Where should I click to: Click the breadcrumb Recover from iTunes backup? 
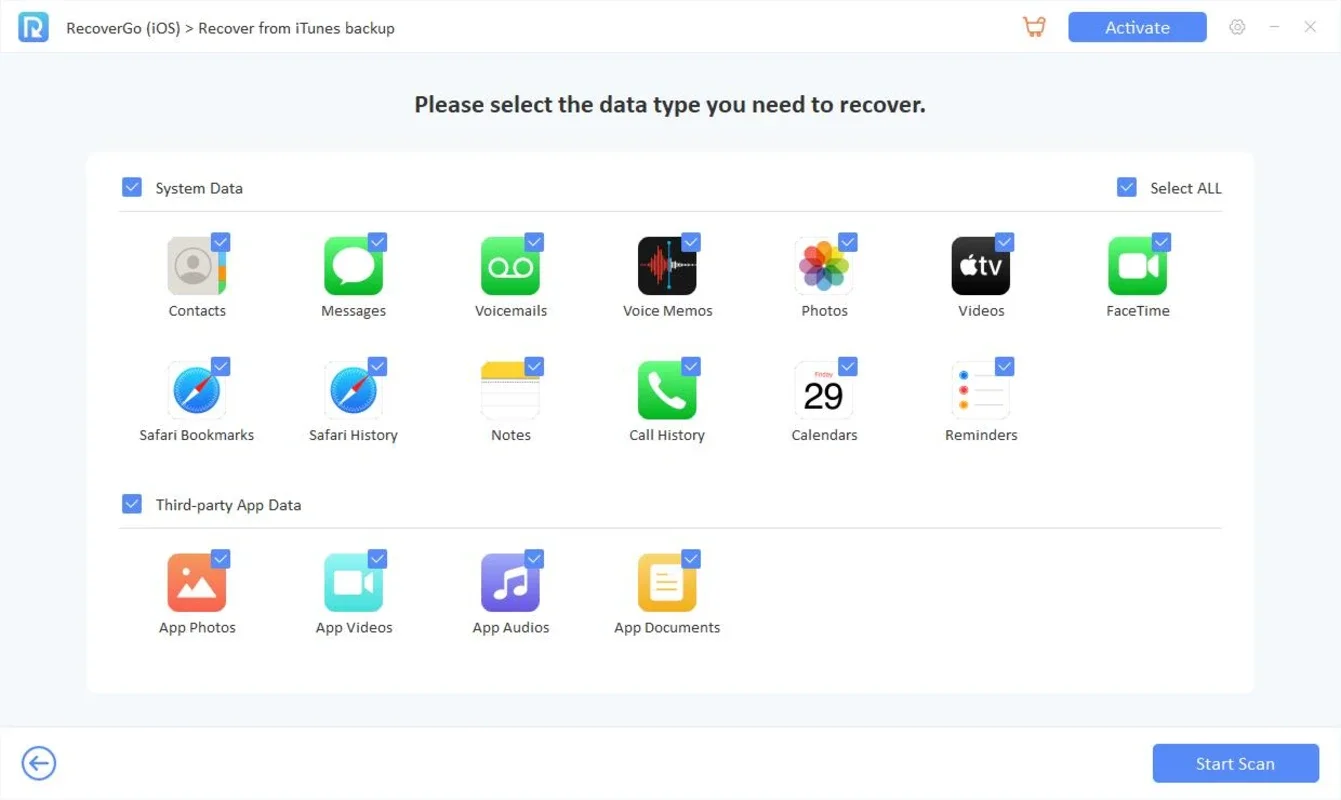[x=296, y=28]
